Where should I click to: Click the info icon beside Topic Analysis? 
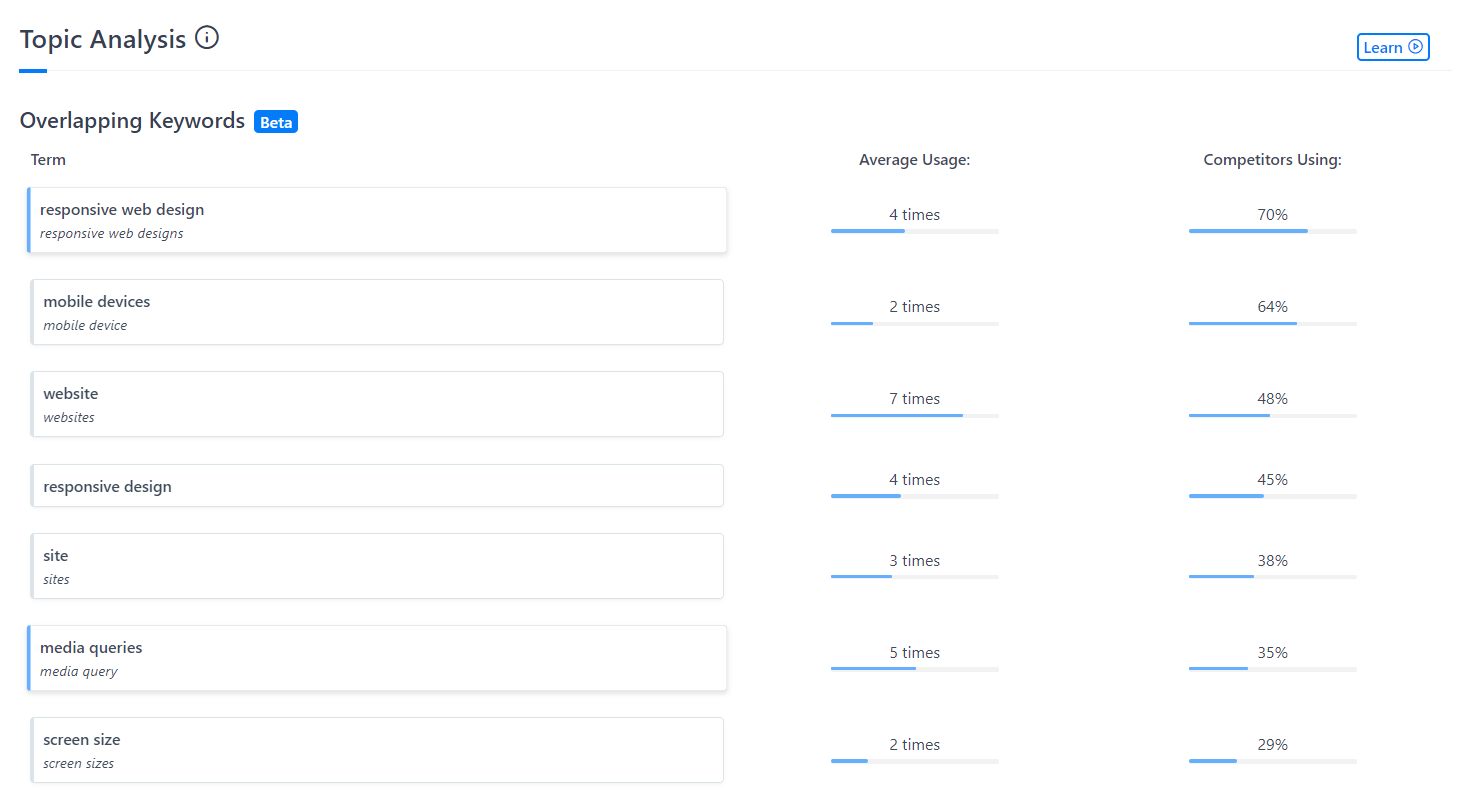pyautogui.click(x=207, y=38)
